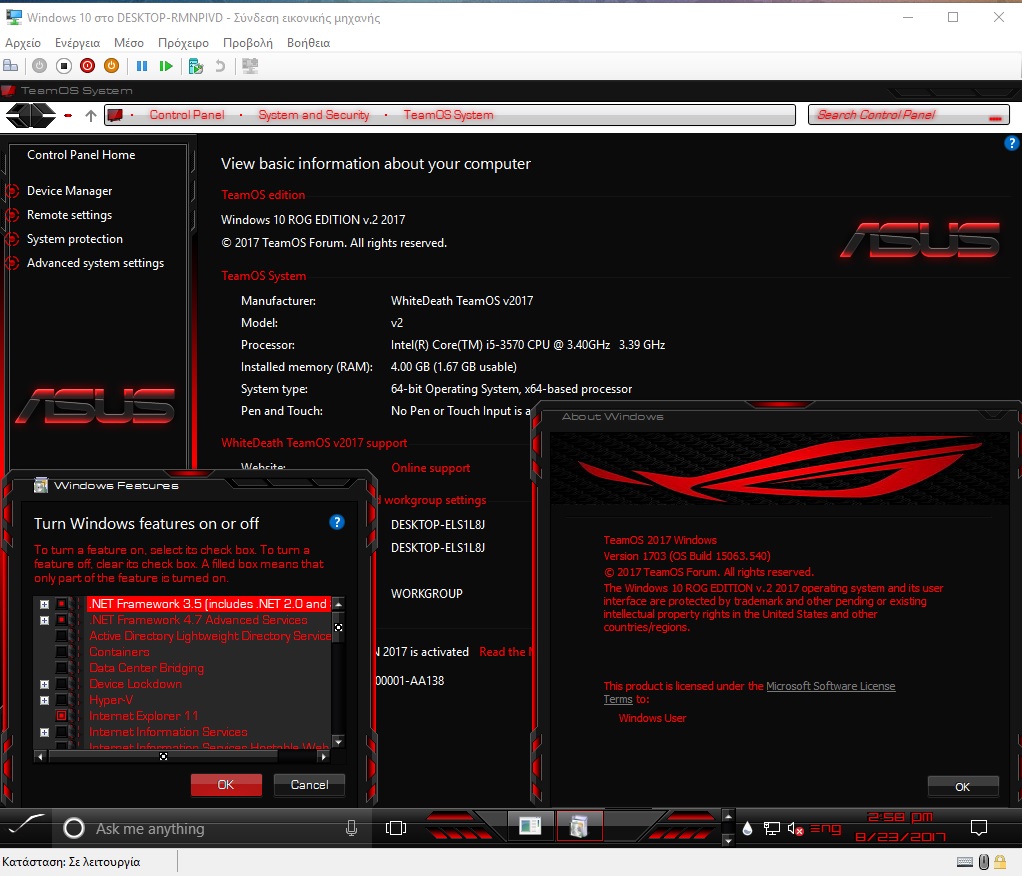1022x876 pixels.
Task: Click Control Panel in the address breadcrumb
Action: 187,115
